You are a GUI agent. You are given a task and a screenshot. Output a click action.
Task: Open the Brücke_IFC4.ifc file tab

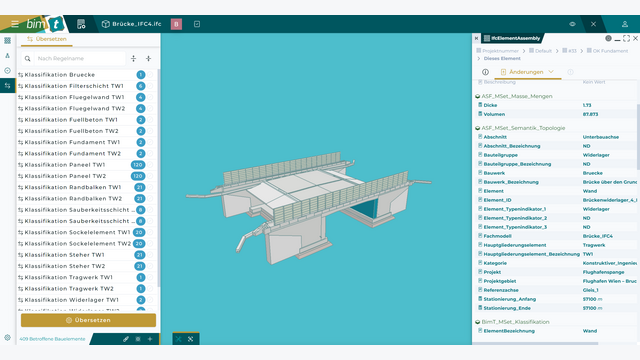131,24
